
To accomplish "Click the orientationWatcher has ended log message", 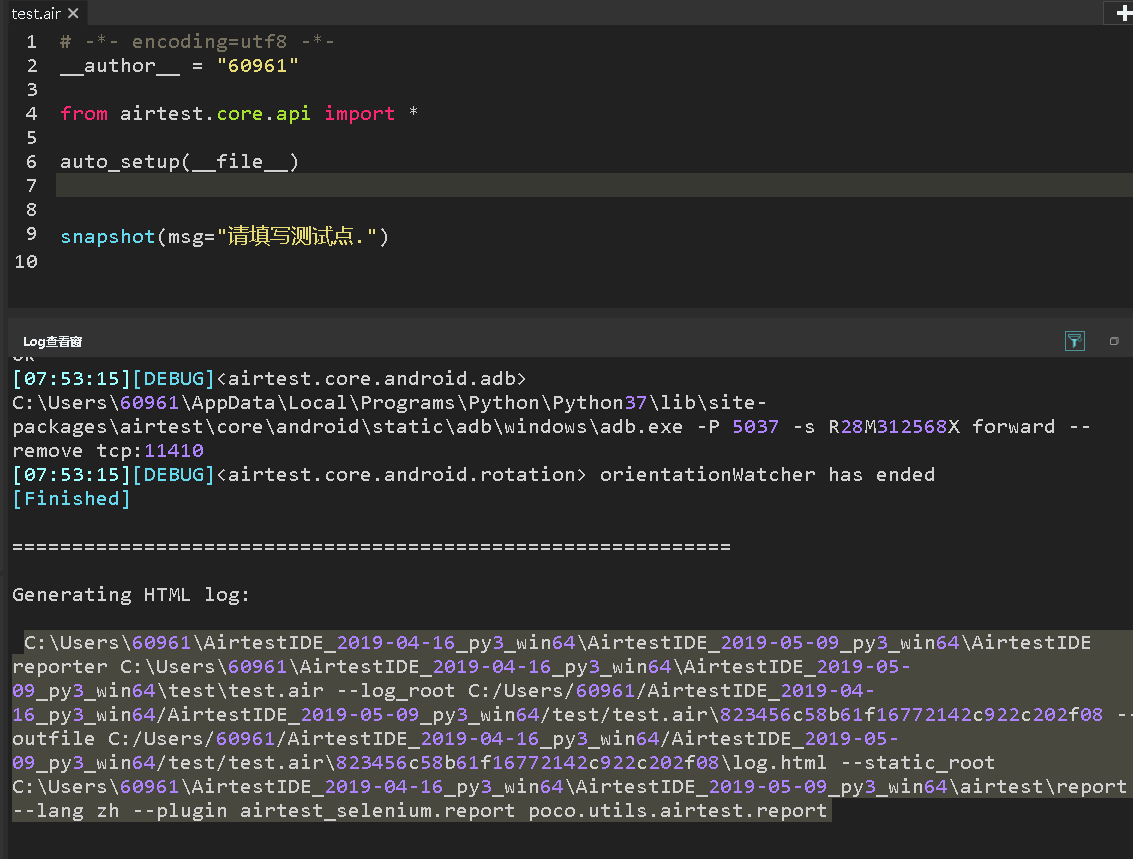I will point(767,475).
